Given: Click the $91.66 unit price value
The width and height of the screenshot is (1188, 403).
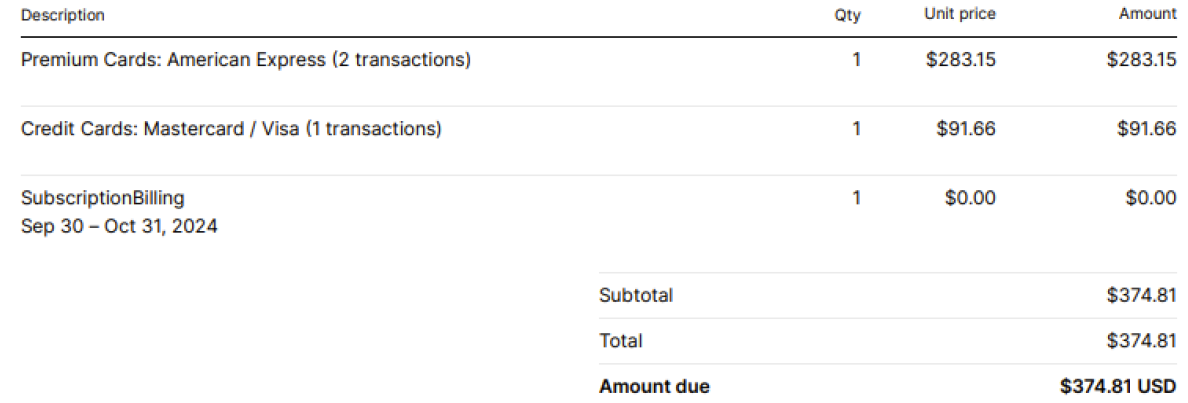Looking at the screenshot, I should tap(966, 129).
